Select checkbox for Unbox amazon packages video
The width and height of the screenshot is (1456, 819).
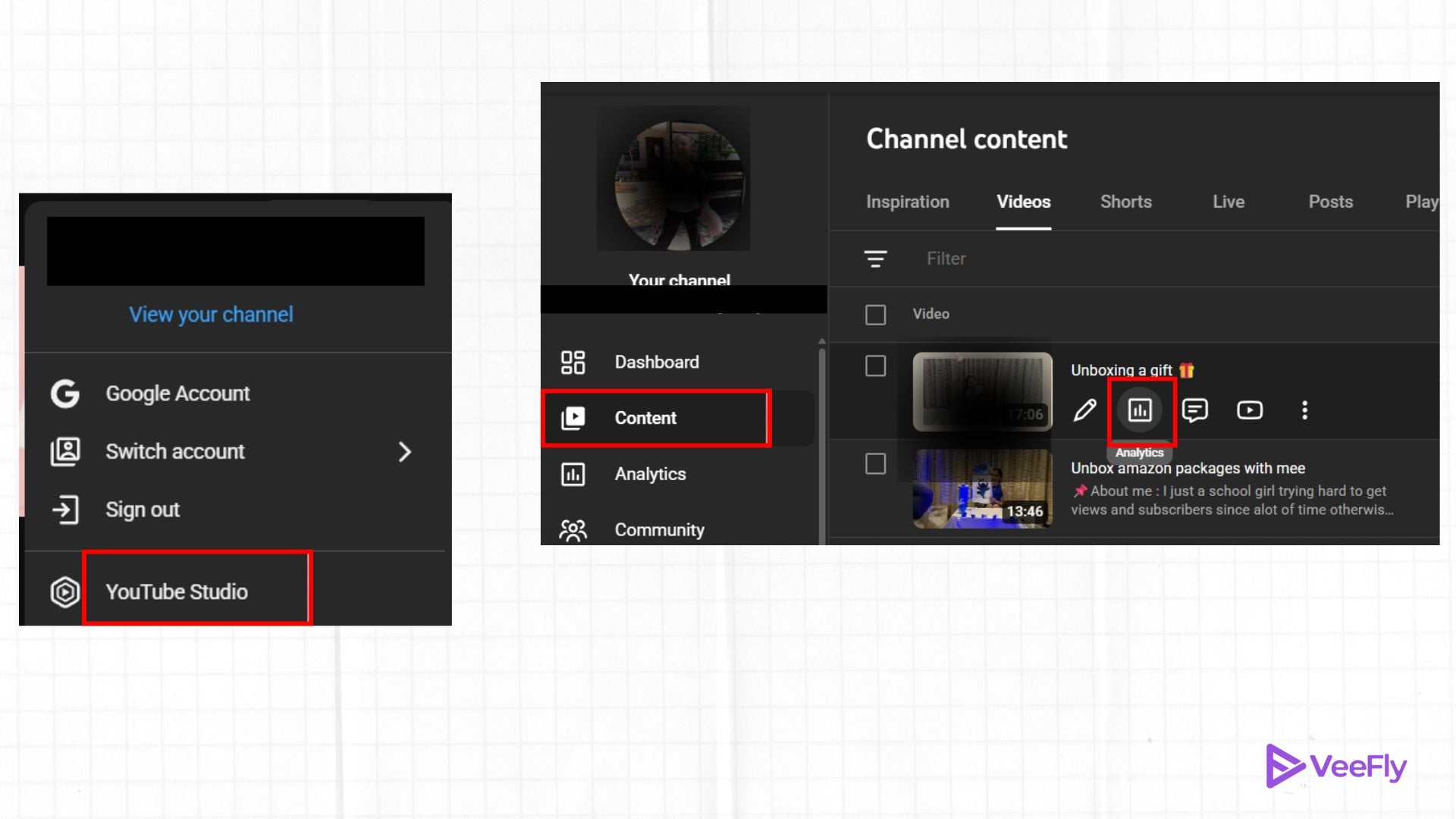click(x=875, y=463)
